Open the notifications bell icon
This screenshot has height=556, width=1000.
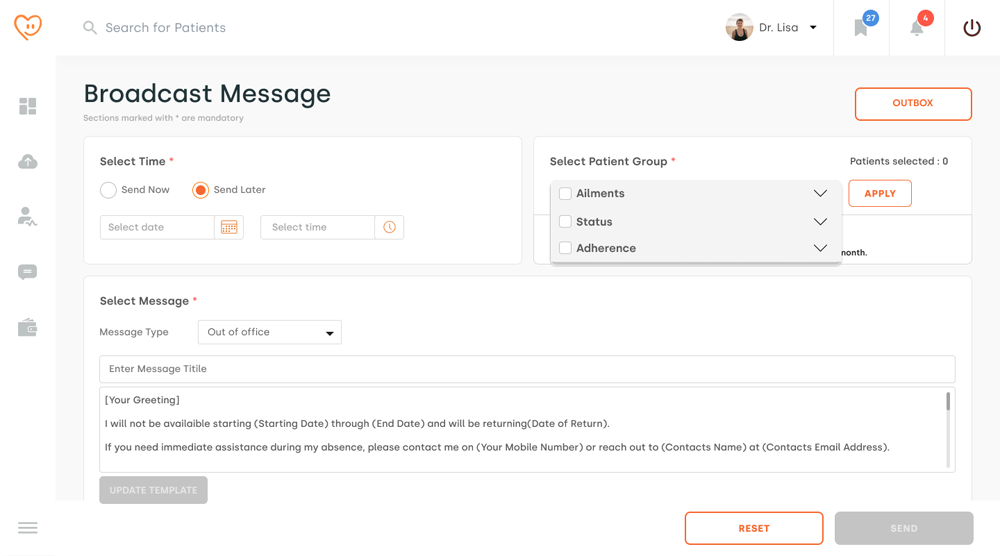tap(917, 28)
